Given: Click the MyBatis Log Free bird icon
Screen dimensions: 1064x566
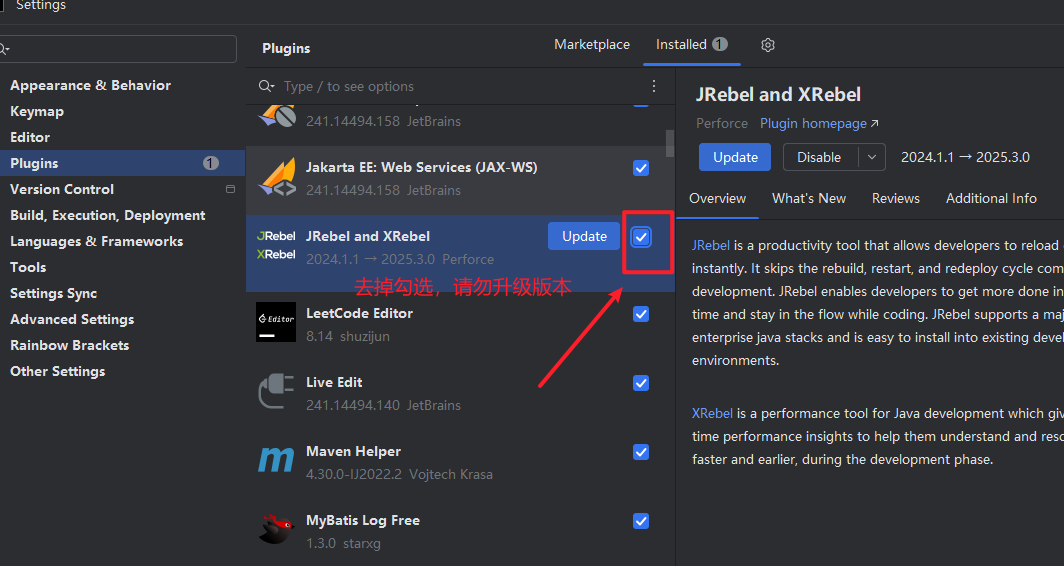Looking at the screenshot, I should 276,529.
